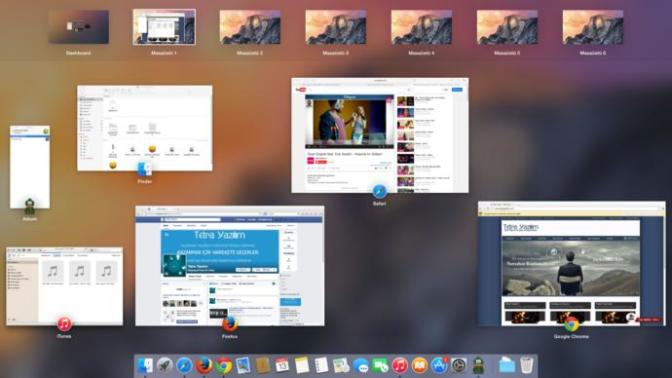Open the Trash in the Dock
672x378 pixels.
click(526, 366)
